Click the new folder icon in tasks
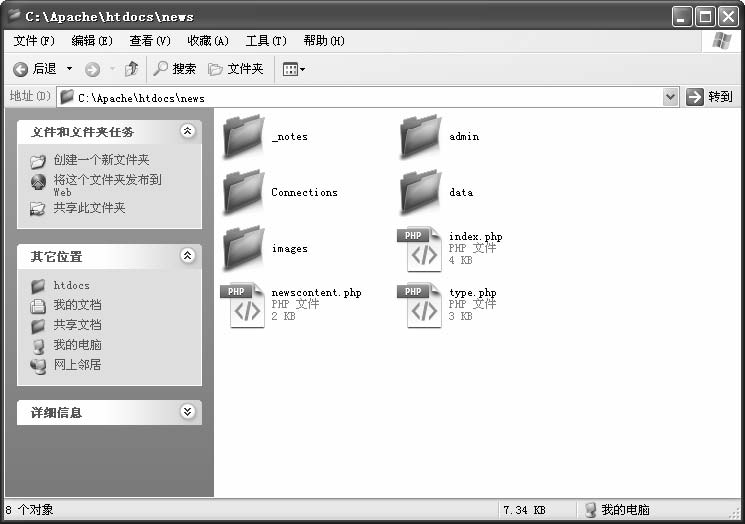Screen dimensions: 745x524 point(38,162)
